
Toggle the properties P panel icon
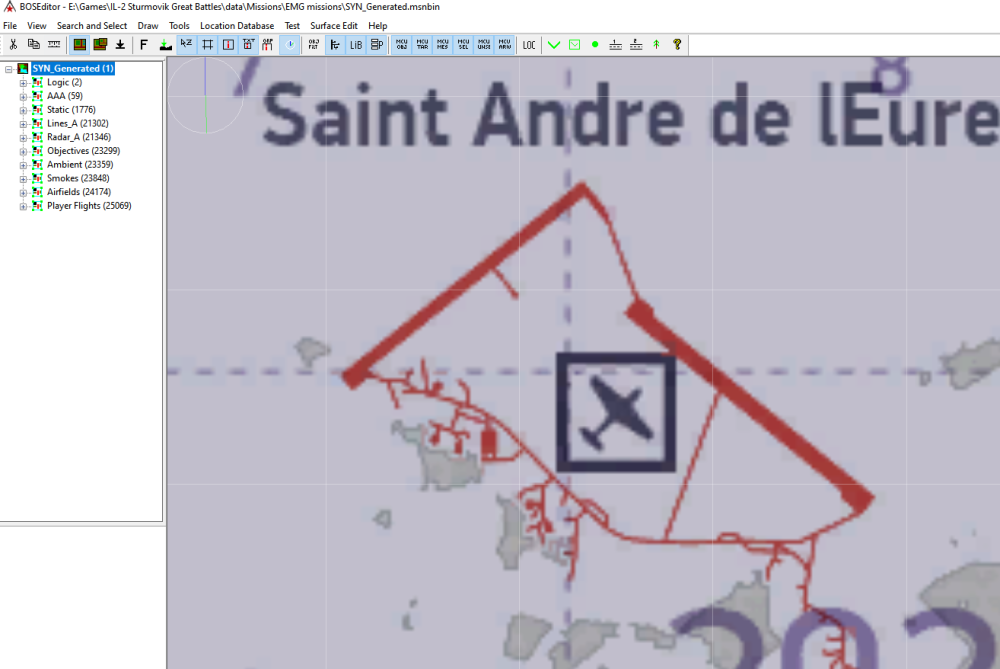377,45
